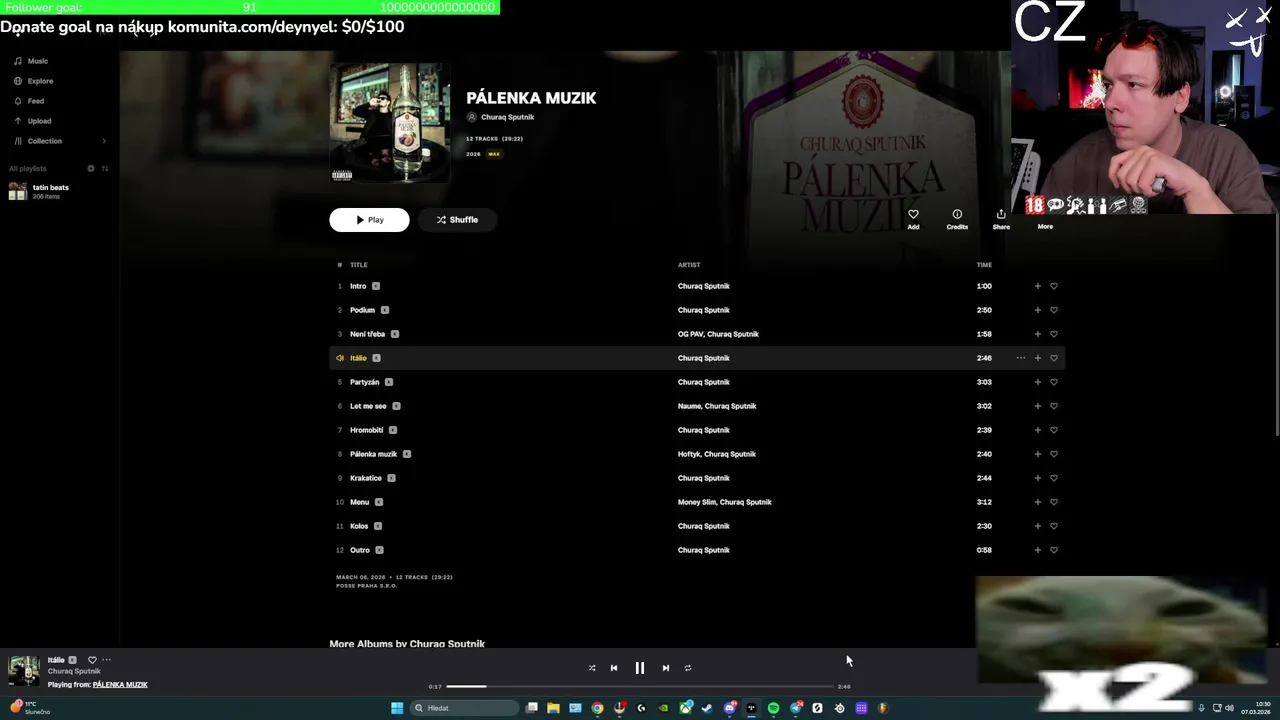Open now playing track more options

coord(106,660)
